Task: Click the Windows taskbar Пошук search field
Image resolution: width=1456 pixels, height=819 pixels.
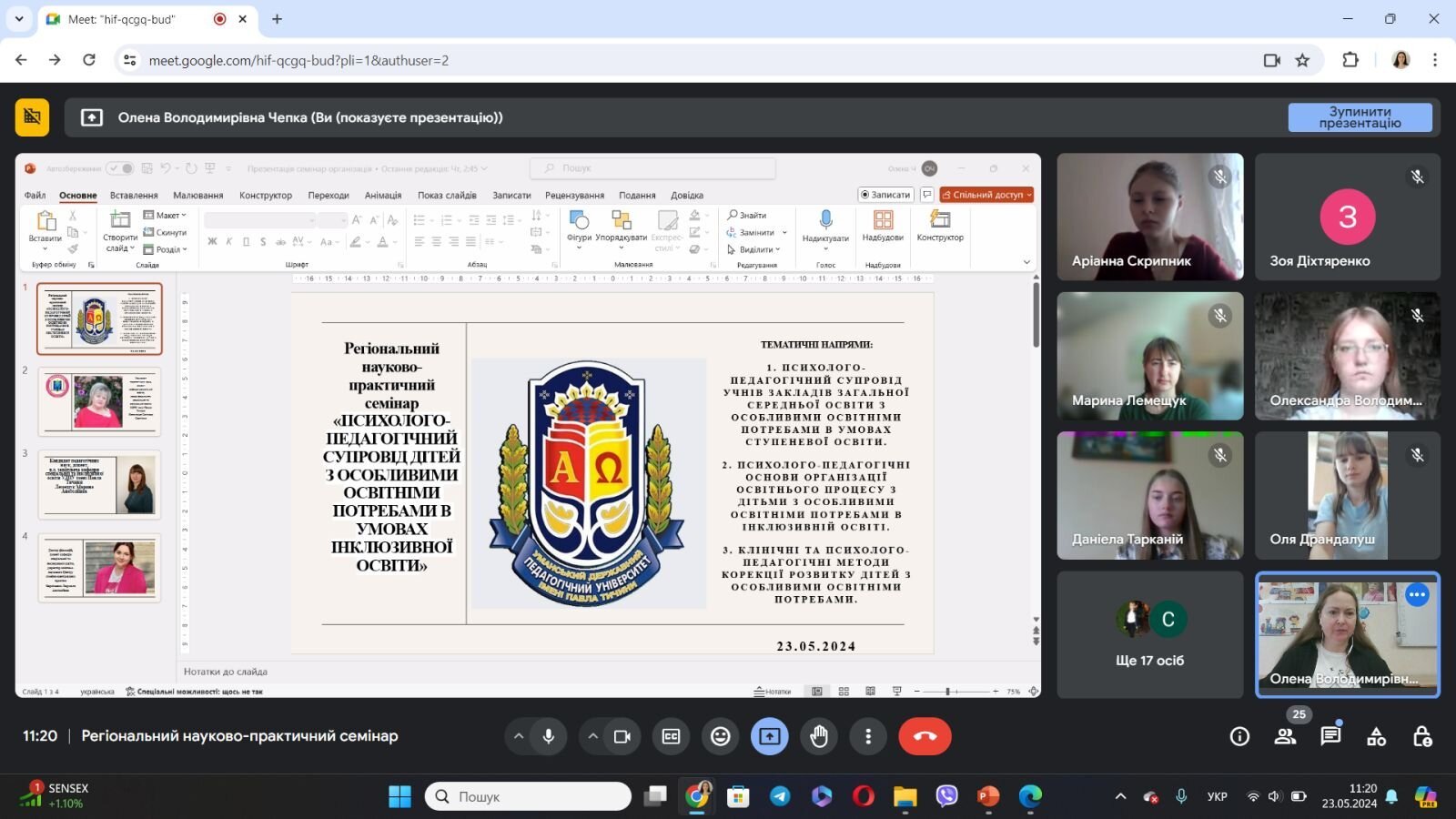Action: pos(528,796)
